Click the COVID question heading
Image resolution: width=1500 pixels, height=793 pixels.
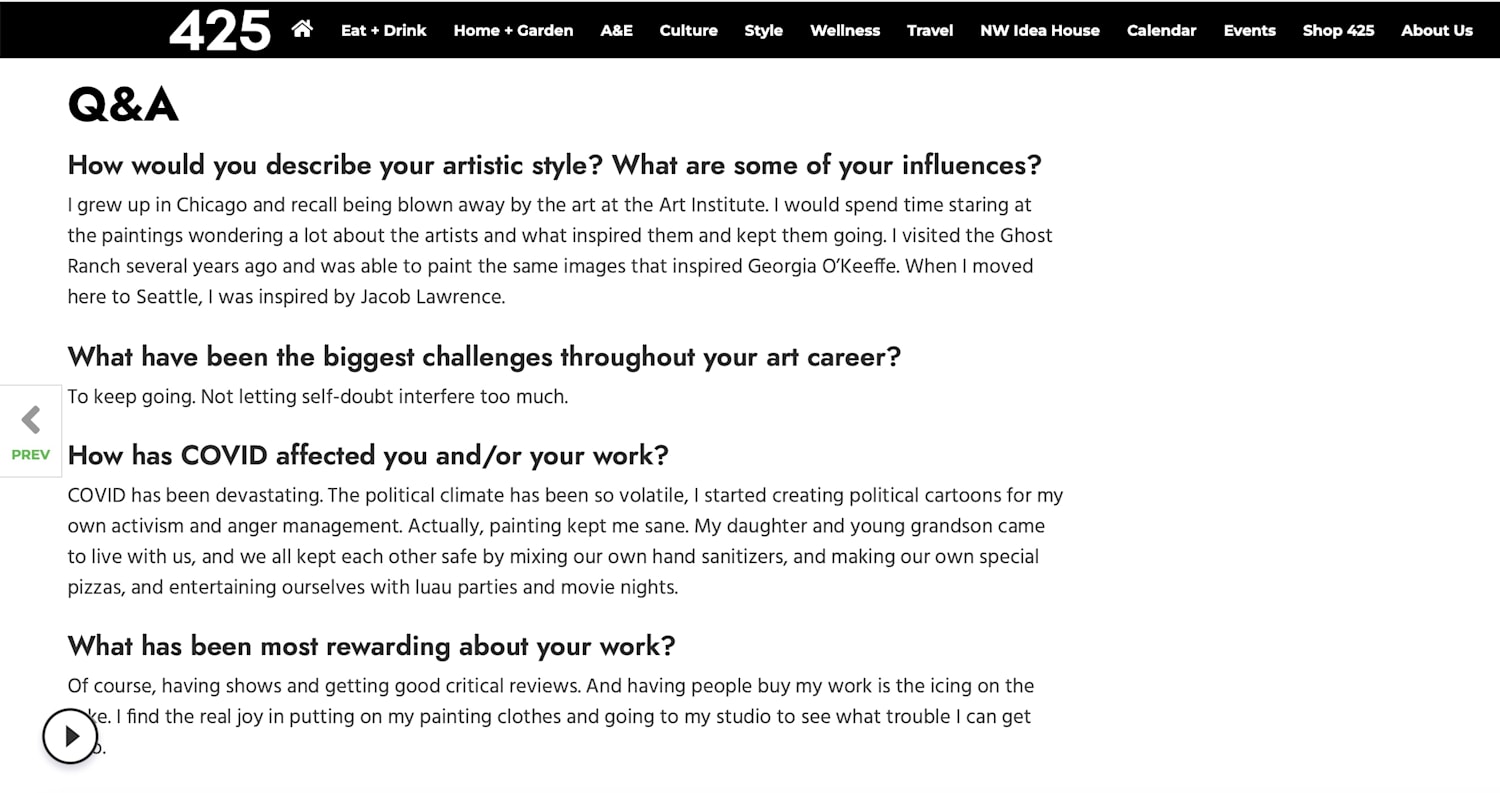(368, 456)
